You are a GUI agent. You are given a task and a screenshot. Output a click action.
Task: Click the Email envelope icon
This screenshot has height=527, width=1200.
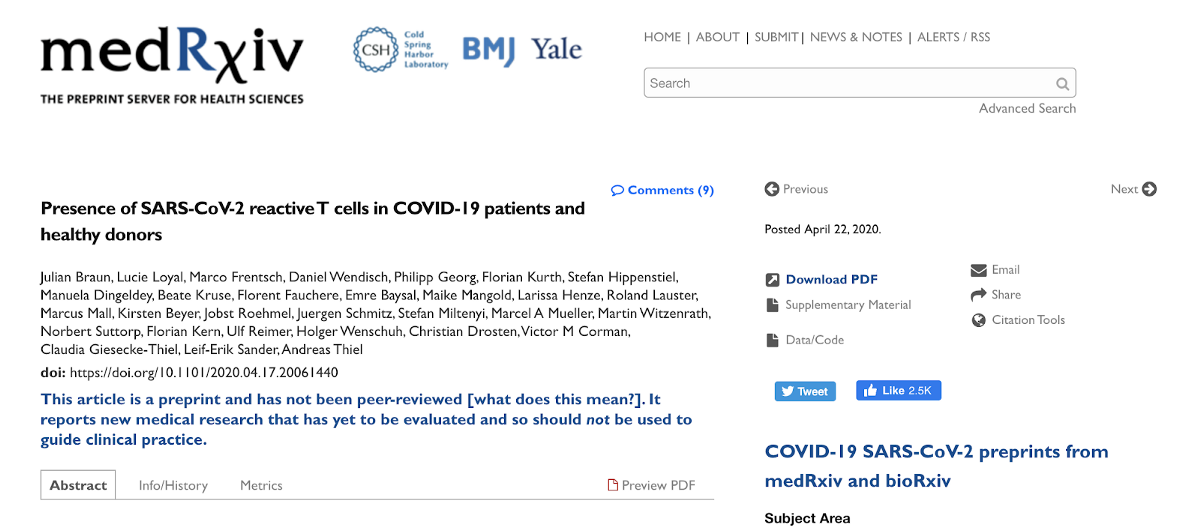(x=978, y=270)
